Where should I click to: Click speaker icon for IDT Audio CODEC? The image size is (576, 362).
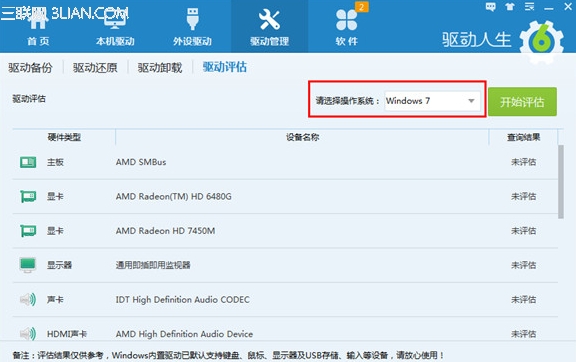point(28,300)
